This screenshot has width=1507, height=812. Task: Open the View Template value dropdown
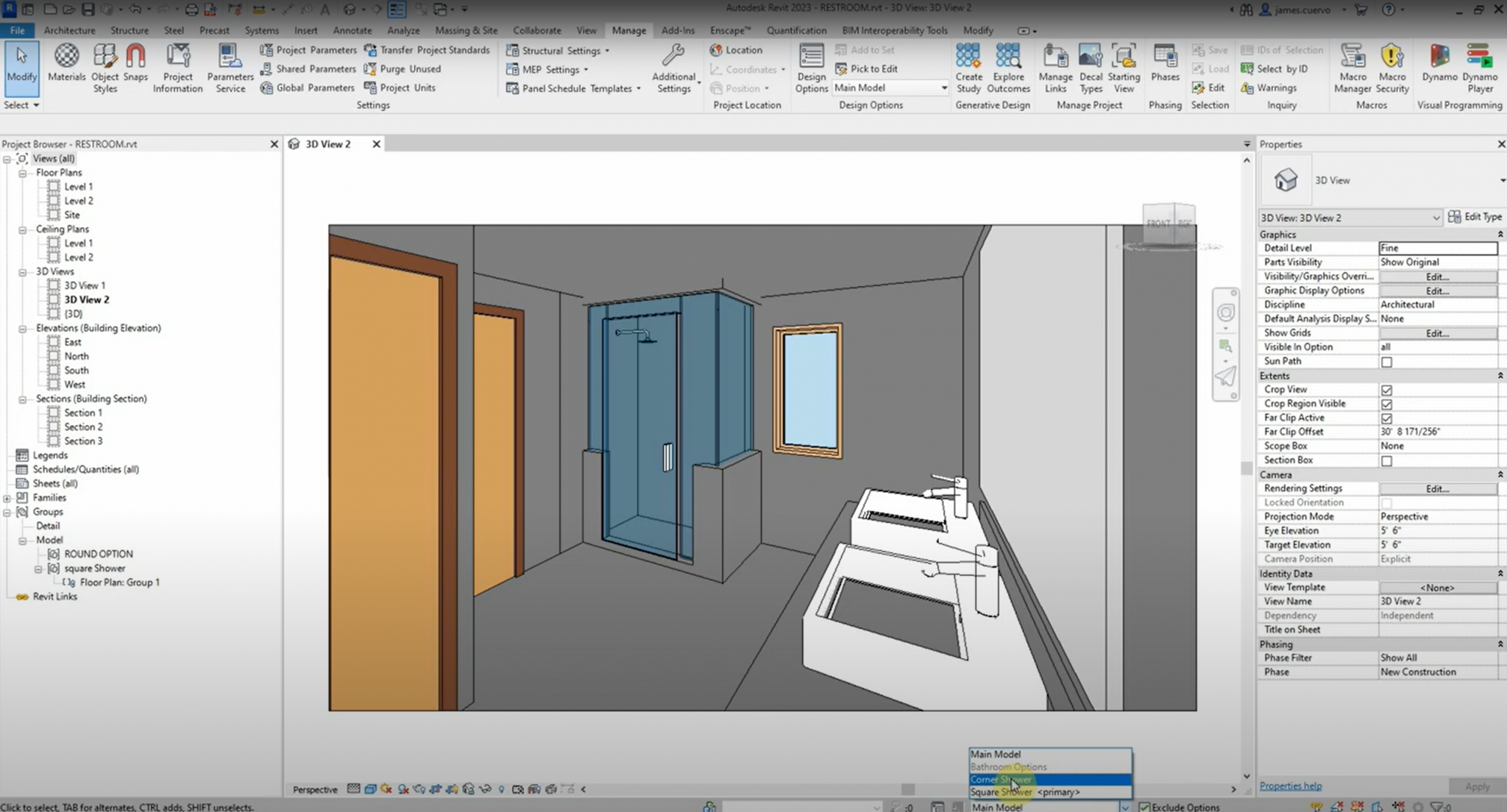click(1438, 587)
